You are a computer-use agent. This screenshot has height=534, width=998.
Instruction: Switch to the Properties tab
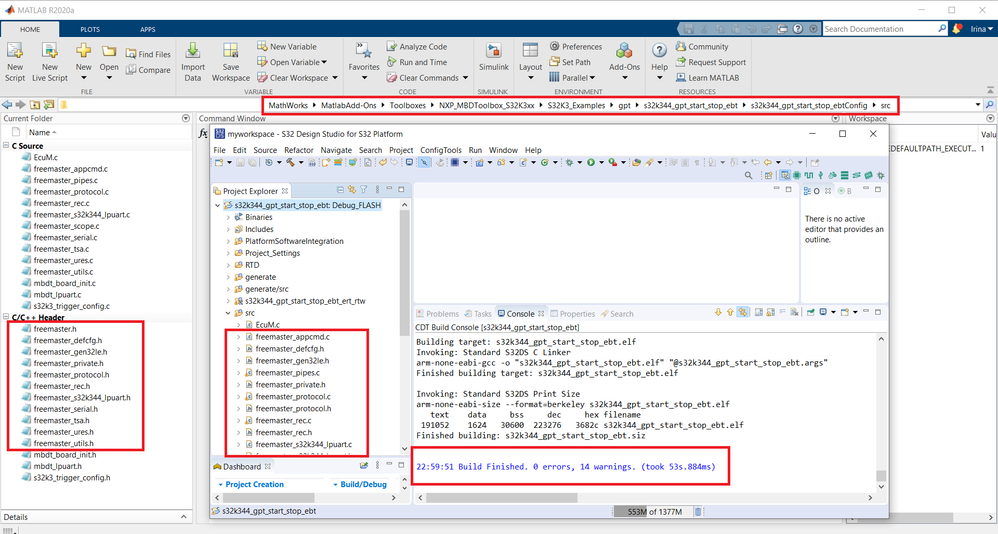[x=572, y=314]
